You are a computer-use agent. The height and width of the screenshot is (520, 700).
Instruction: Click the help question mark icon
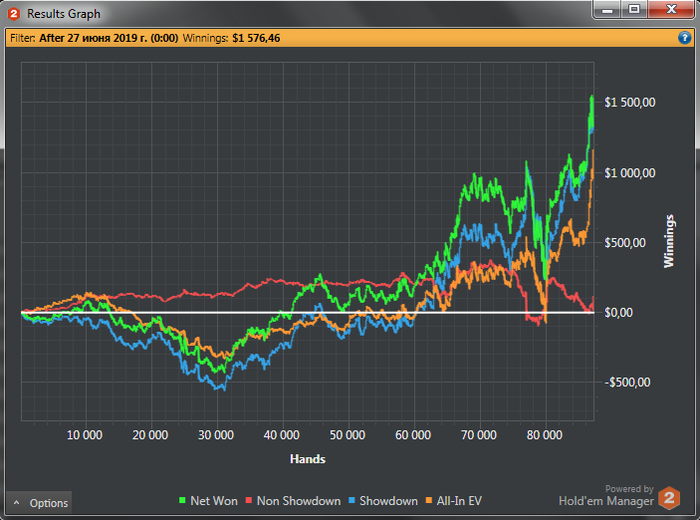[x=684, y=38]
